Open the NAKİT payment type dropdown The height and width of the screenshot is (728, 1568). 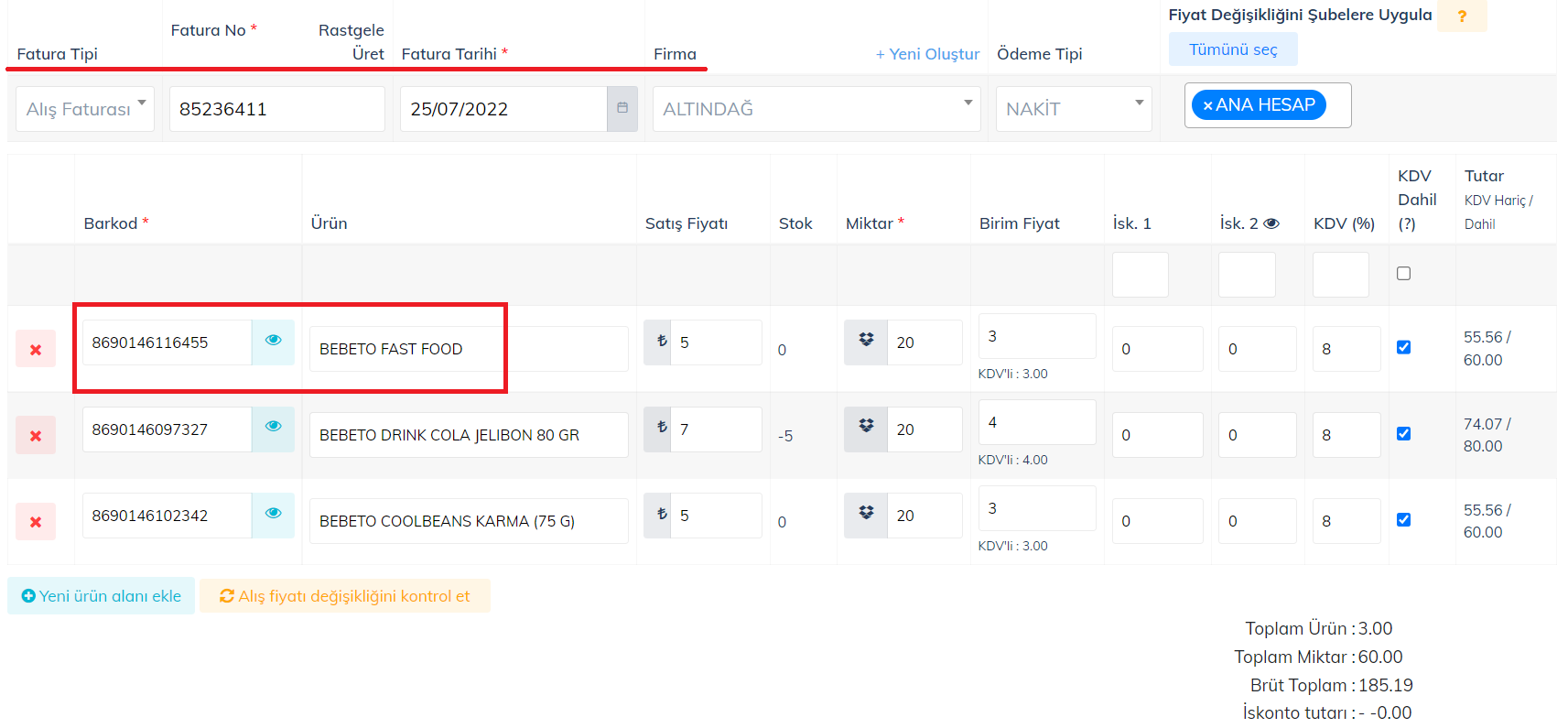[x=1074, y=108]
